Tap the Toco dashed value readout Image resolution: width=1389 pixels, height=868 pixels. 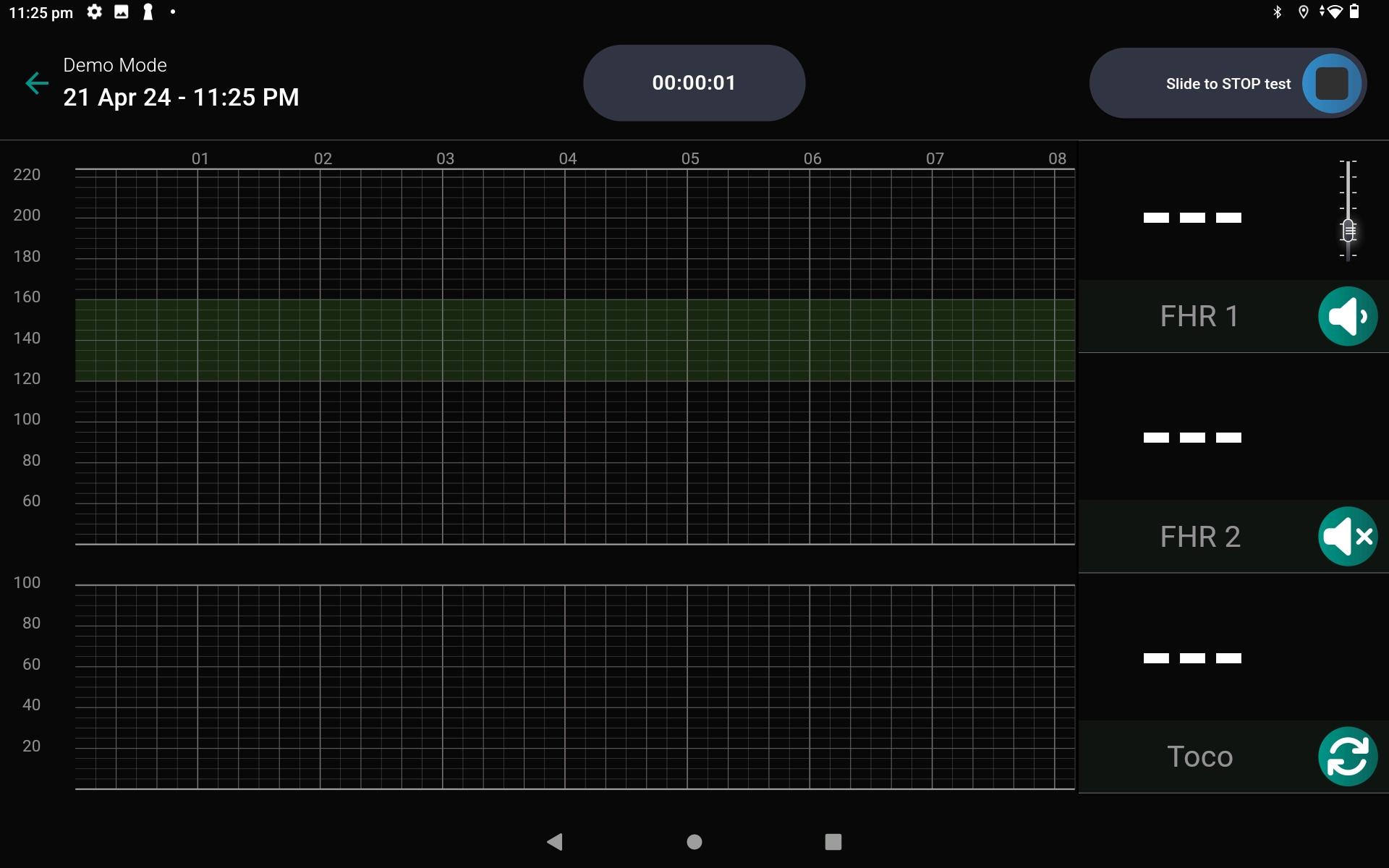(1192, 658)
